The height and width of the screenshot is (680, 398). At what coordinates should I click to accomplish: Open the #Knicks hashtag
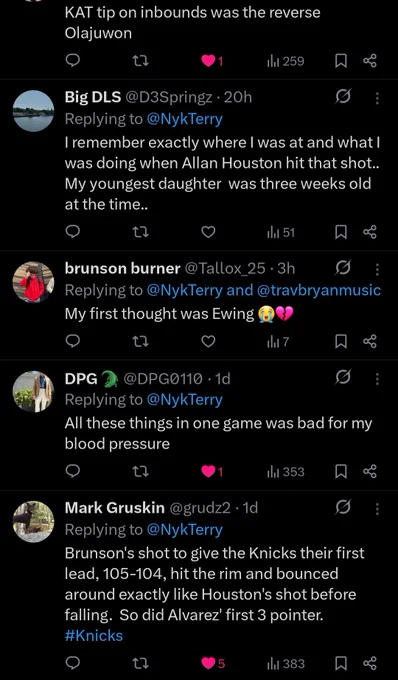94,636
